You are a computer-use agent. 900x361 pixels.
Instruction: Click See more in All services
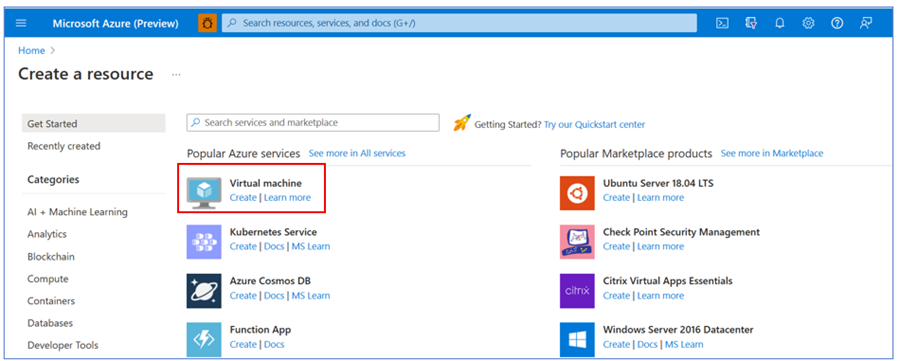coord(357,153)
